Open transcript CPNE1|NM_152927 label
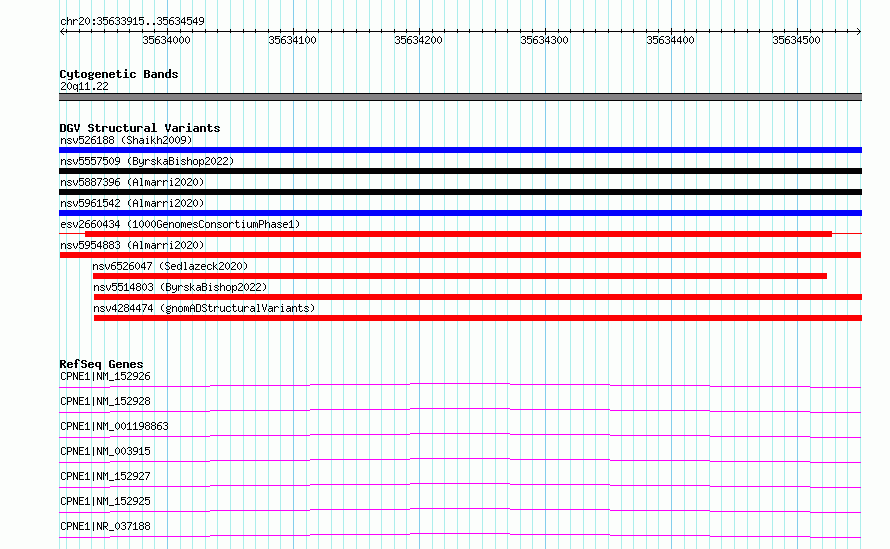The height and width of the screenshot is (549, 890). point(106,476)
